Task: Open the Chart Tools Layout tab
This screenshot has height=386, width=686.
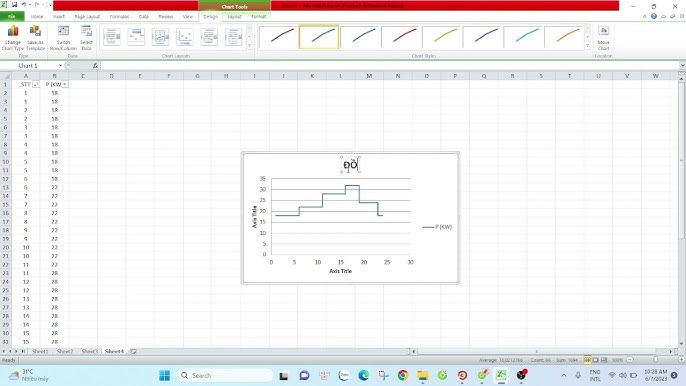Action: pyautogui.click(x=234, y=17)
